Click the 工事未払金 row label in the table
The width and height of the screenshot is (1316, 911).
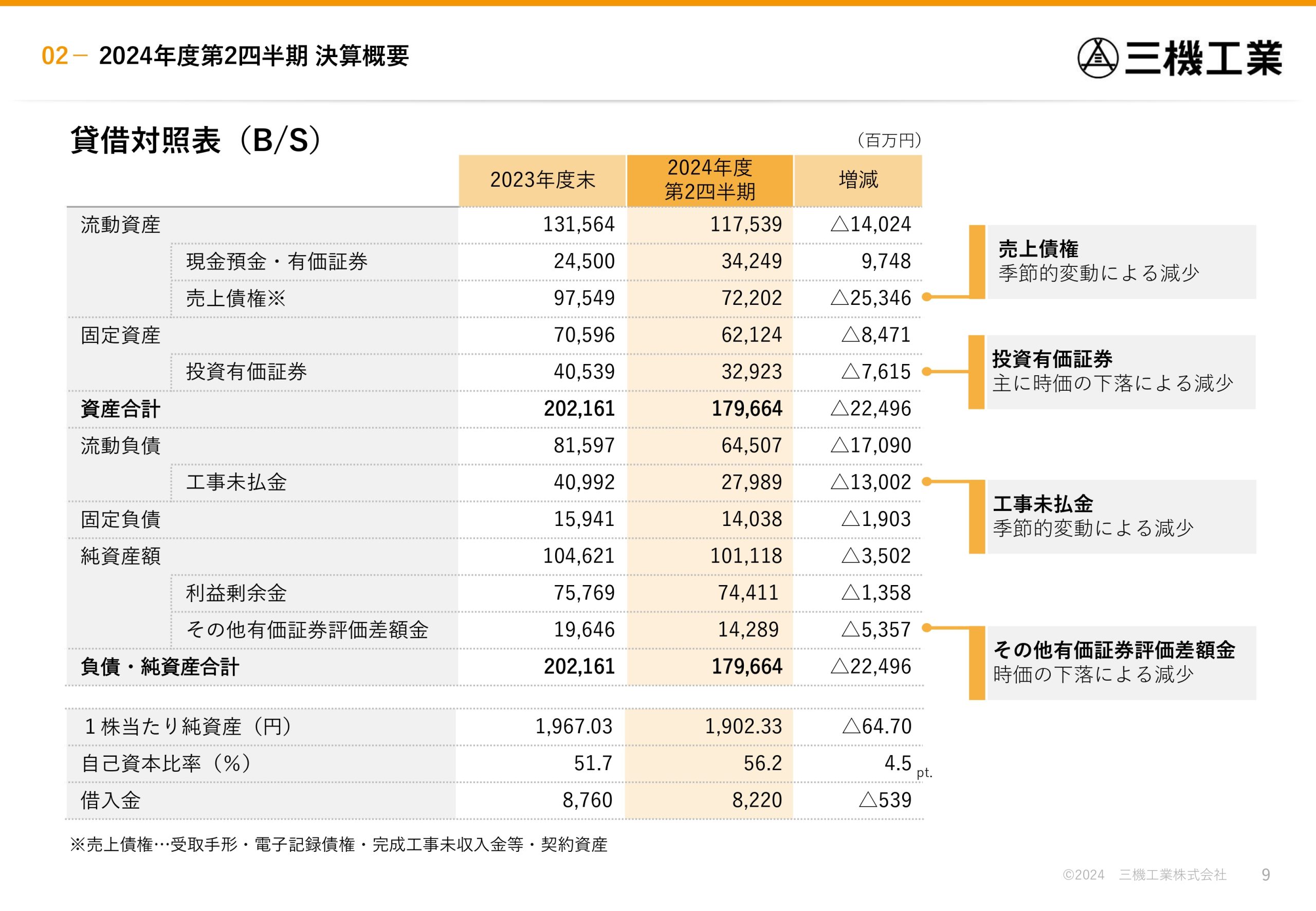(x=236, y=482)
